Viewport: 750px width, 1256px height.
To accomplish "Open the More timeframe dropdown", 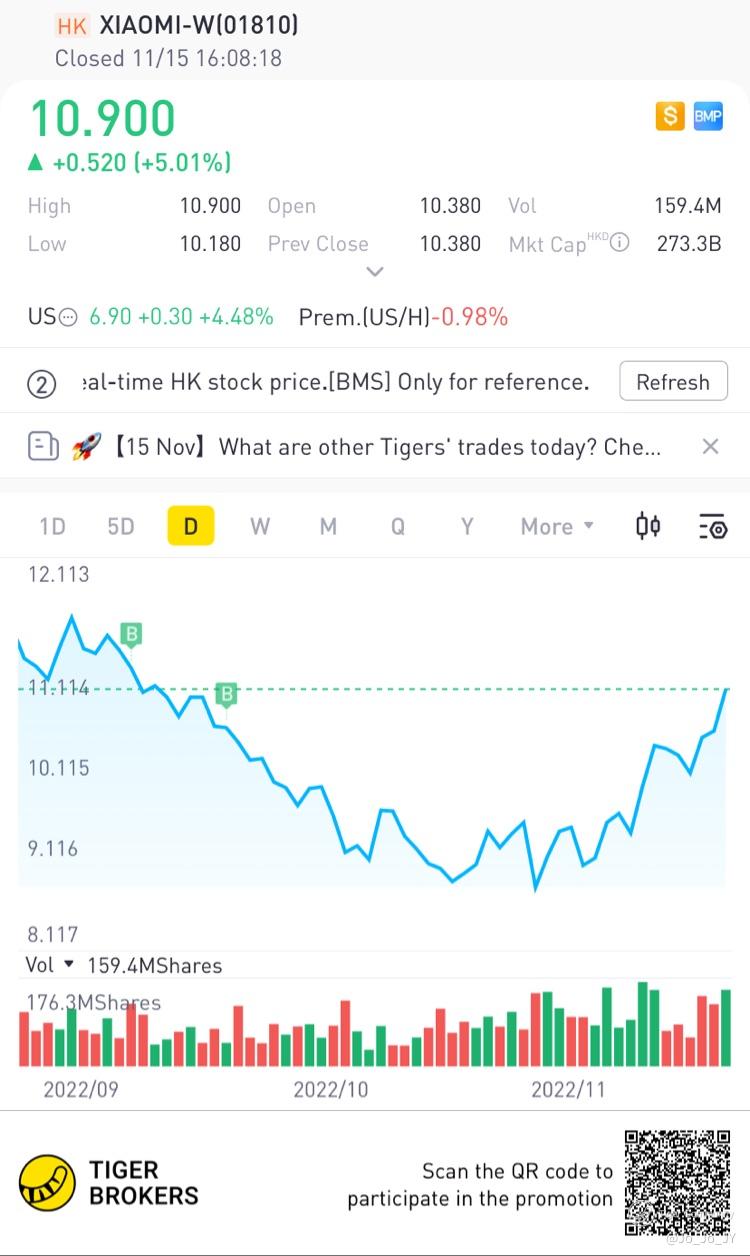I will [x=557, y=526].
